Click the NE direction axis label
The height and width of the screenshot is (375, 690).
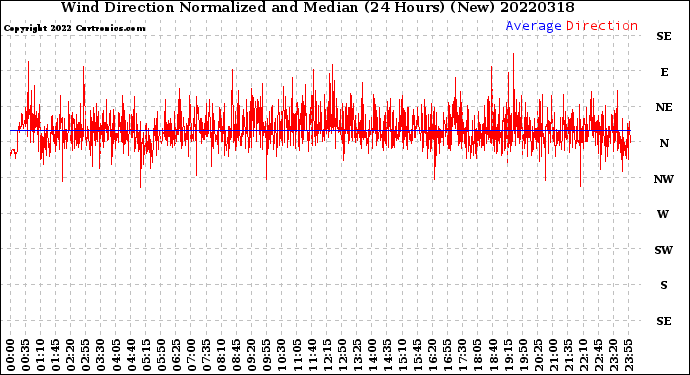664,107
